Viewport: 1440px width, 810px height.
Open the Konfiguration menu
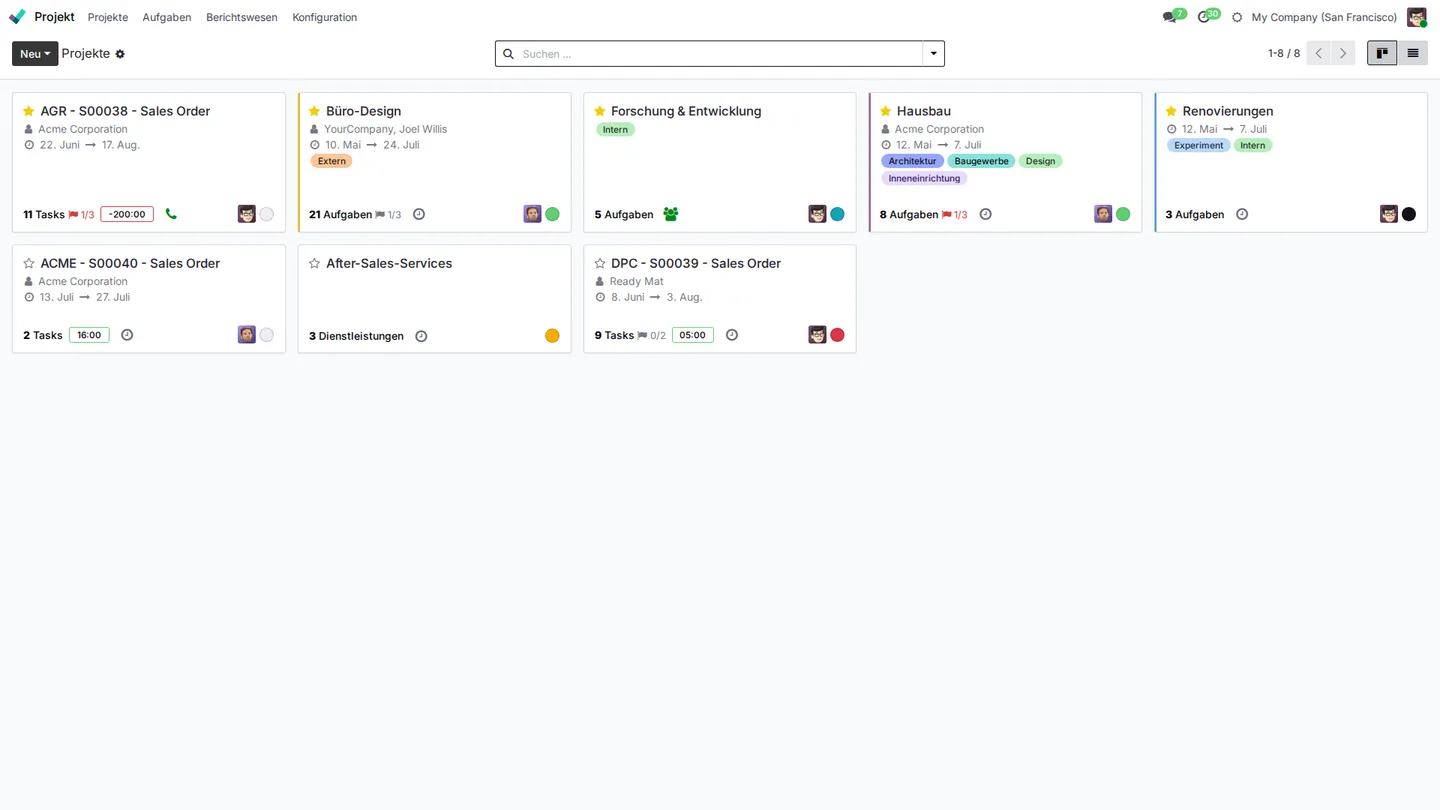[325, 17]
